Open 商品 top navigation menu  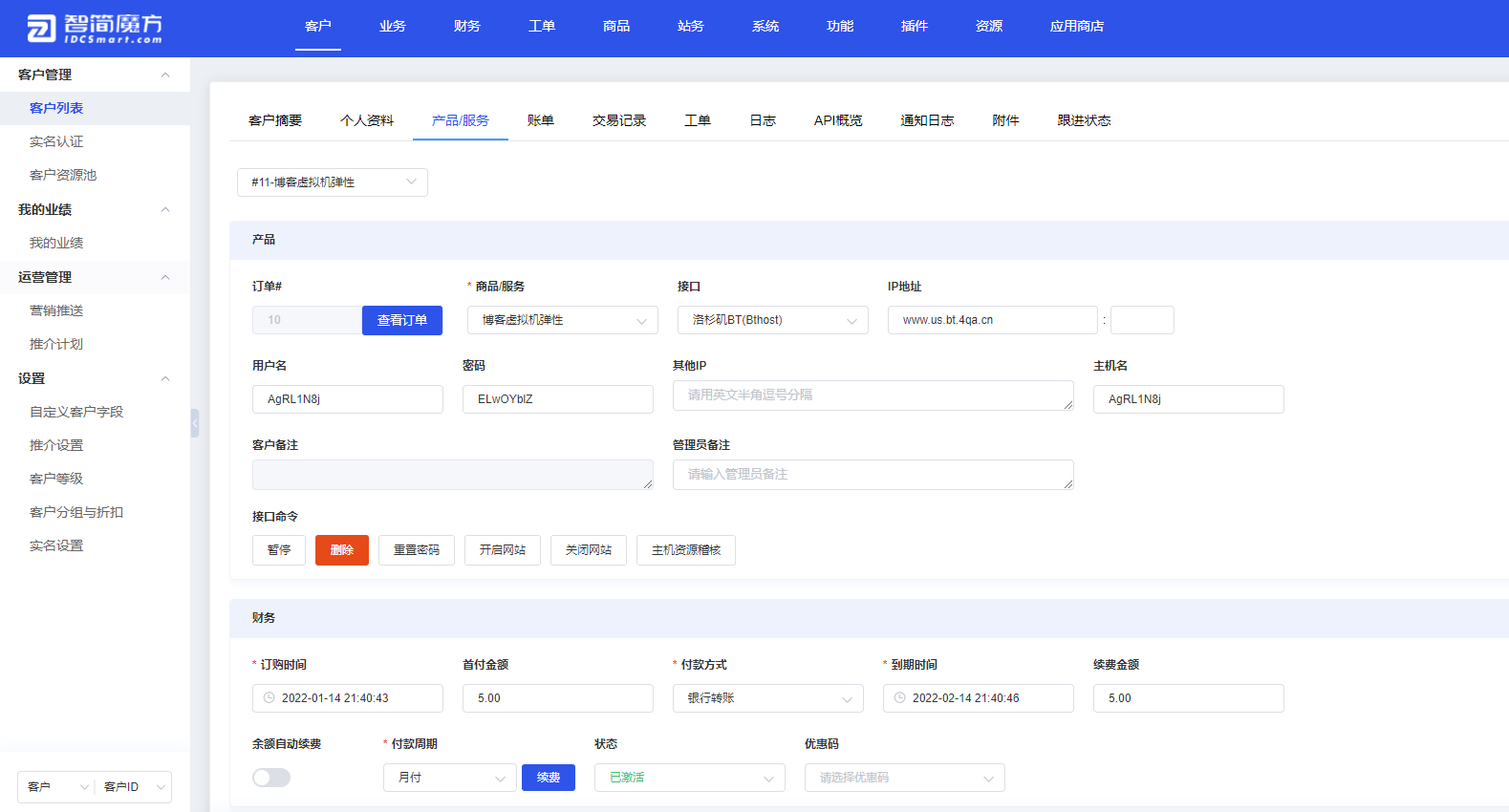coord(616,26)
